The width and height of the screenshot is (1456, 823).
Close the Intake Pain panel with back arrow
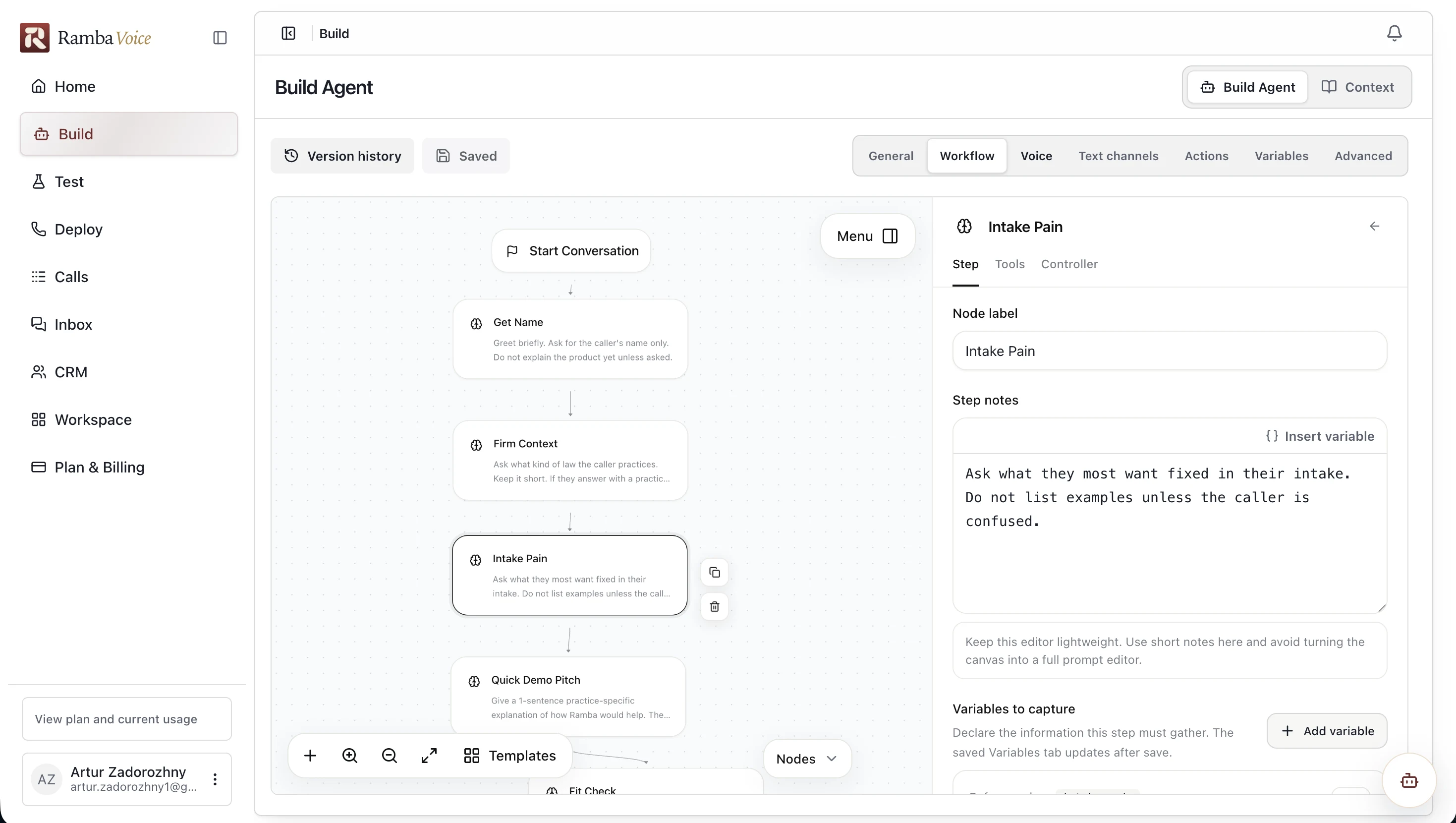(x=1374, y=226)
